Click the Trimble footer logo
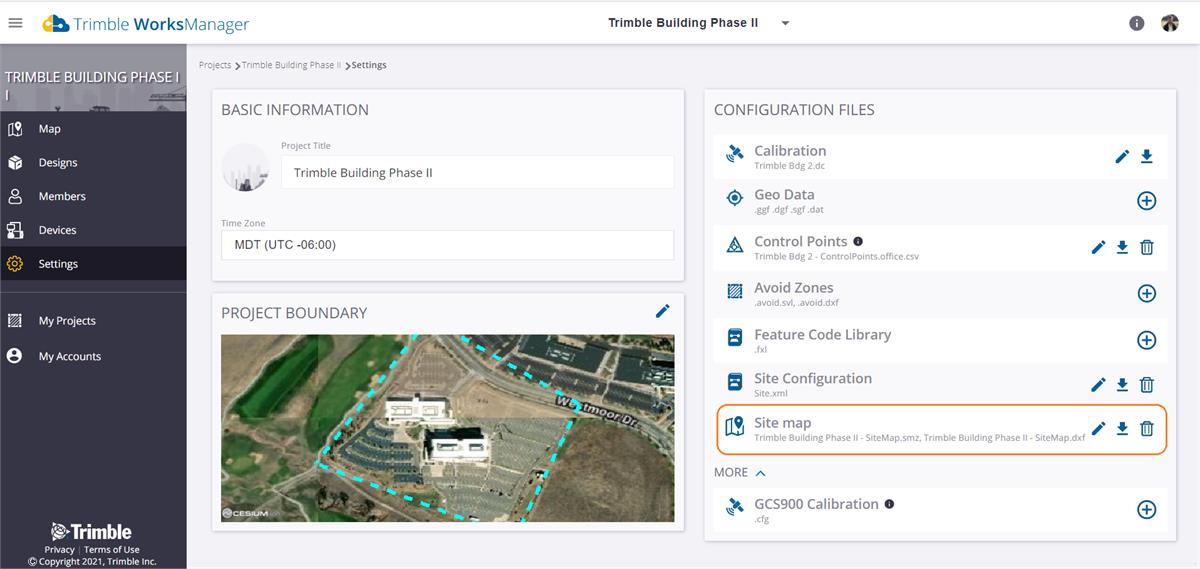The height and width of the screenshot is (569, 1200). [x=92, y=531]
